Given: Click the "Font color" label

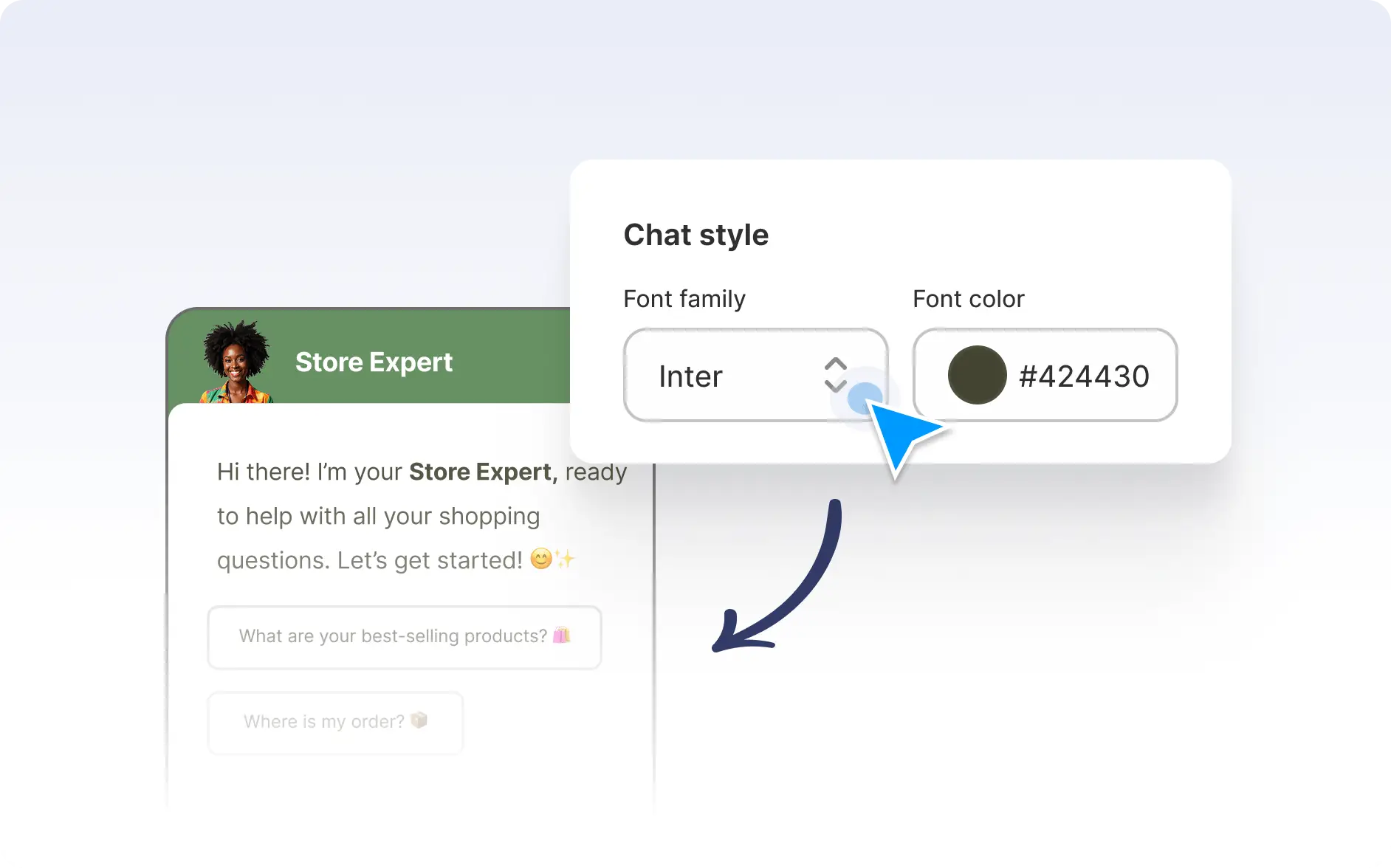Looking at the screenshot, I should 969,299.
